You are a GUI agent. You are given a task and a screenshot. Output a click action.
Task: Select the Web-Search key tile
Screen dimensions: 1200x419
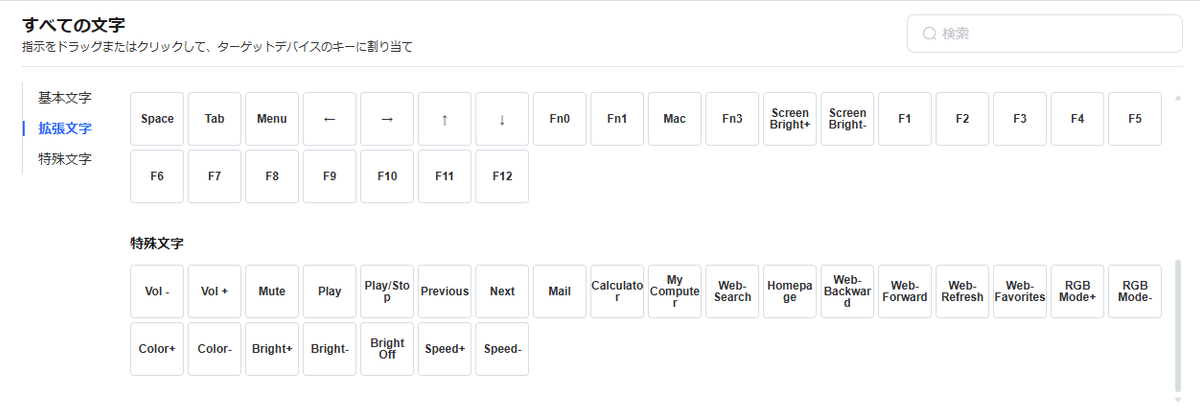point(732,291)
